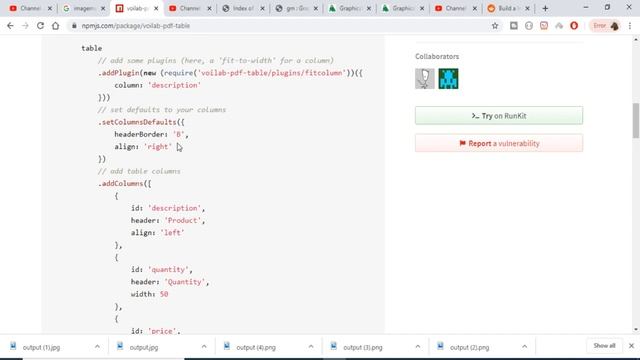Close the voilab npm tab
This screenshot has width=640, height=360.
point(156,8)
